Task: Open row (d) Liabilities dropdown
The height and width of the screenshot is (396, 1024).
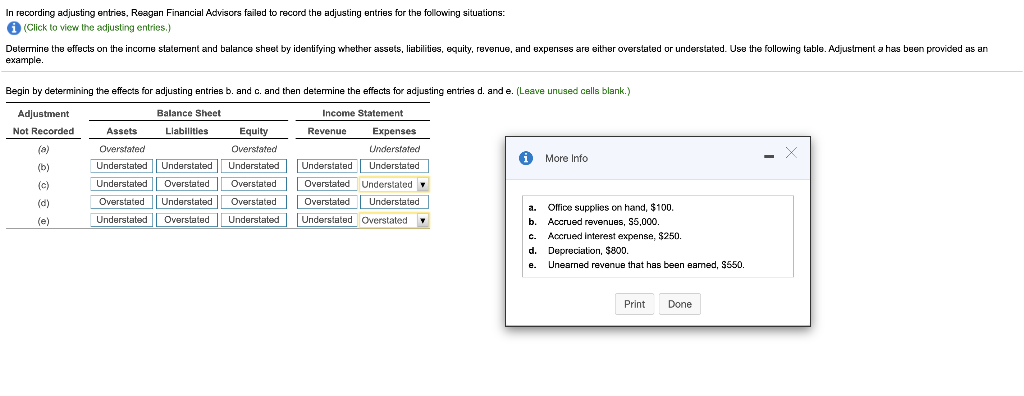Action: coord(187,202)
